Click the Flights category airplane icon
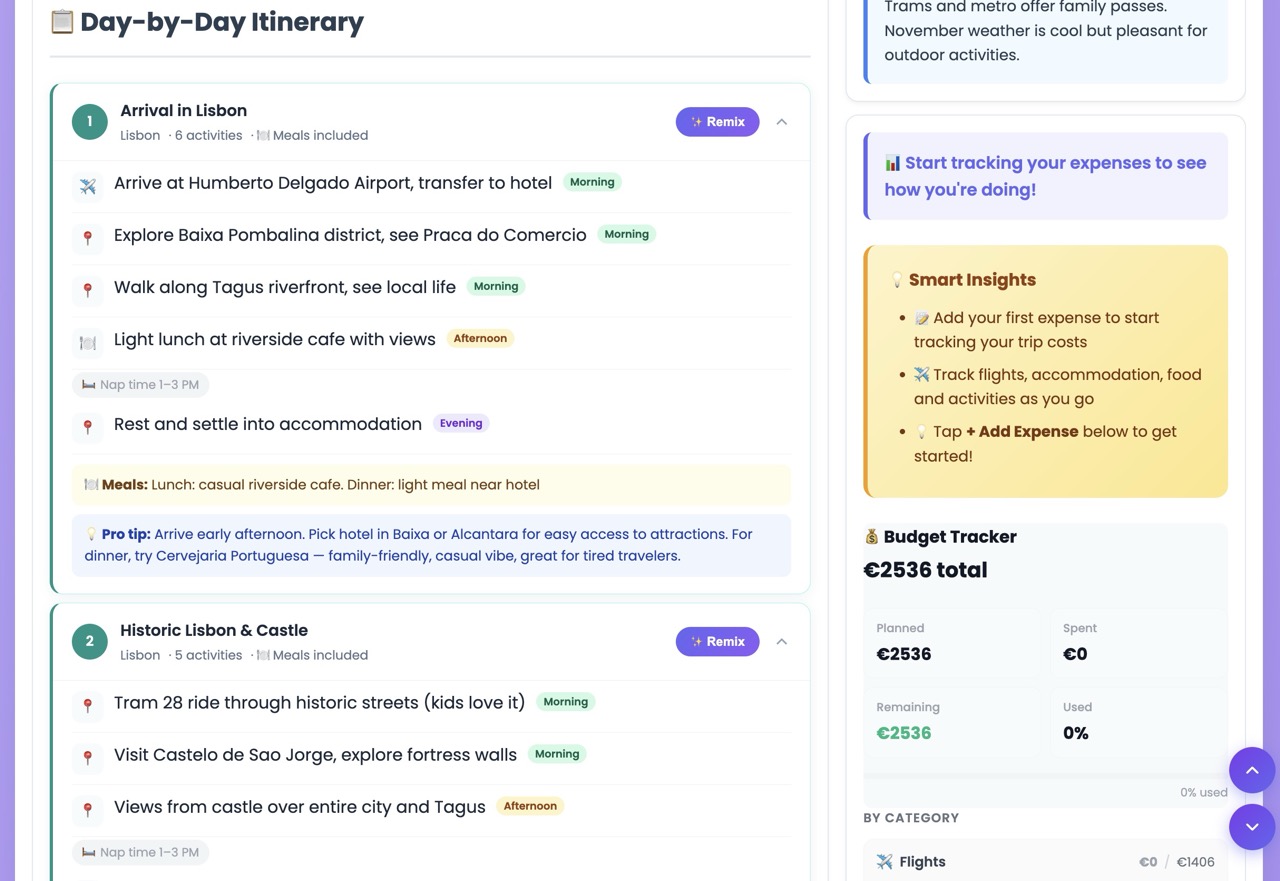This screenshot has width=1280, height=881. (885, 862)
